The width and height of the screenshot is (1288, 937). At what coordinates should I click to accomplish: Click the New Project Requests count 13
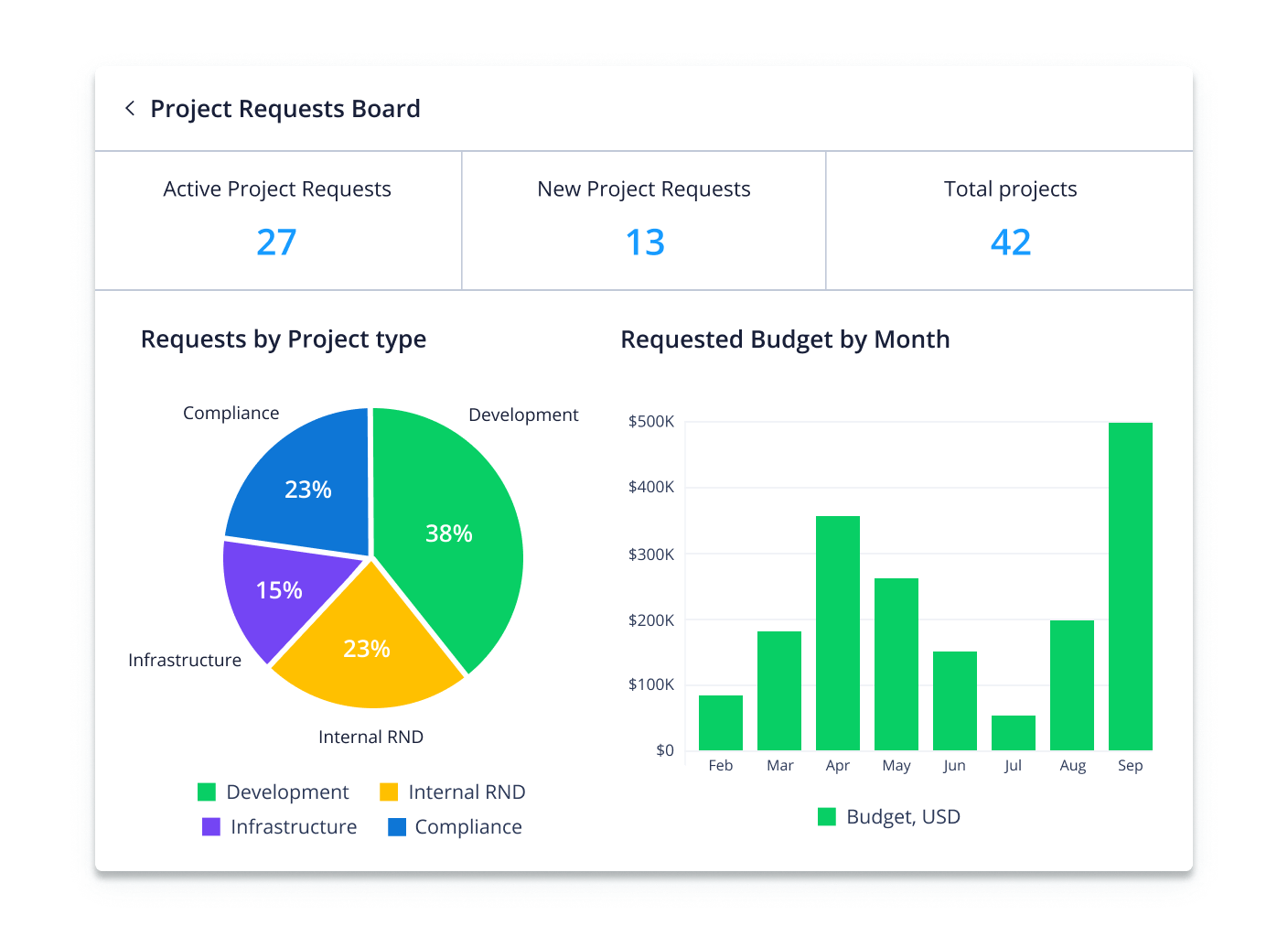pyautogui.click(x=644, y=242)
